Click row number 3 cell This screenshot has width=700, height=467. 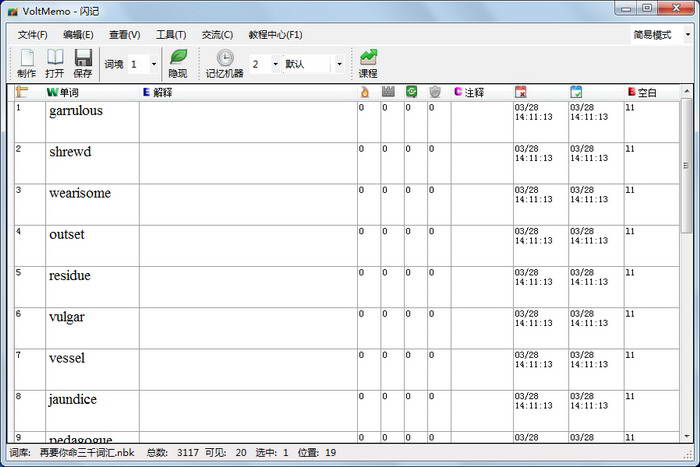coord(30,204)
